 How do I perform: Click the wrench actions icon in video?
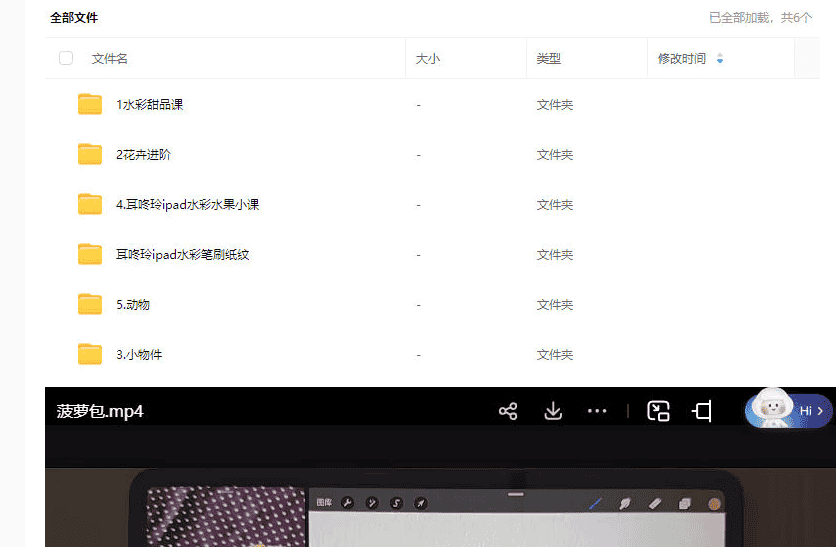tap(348, 503)
